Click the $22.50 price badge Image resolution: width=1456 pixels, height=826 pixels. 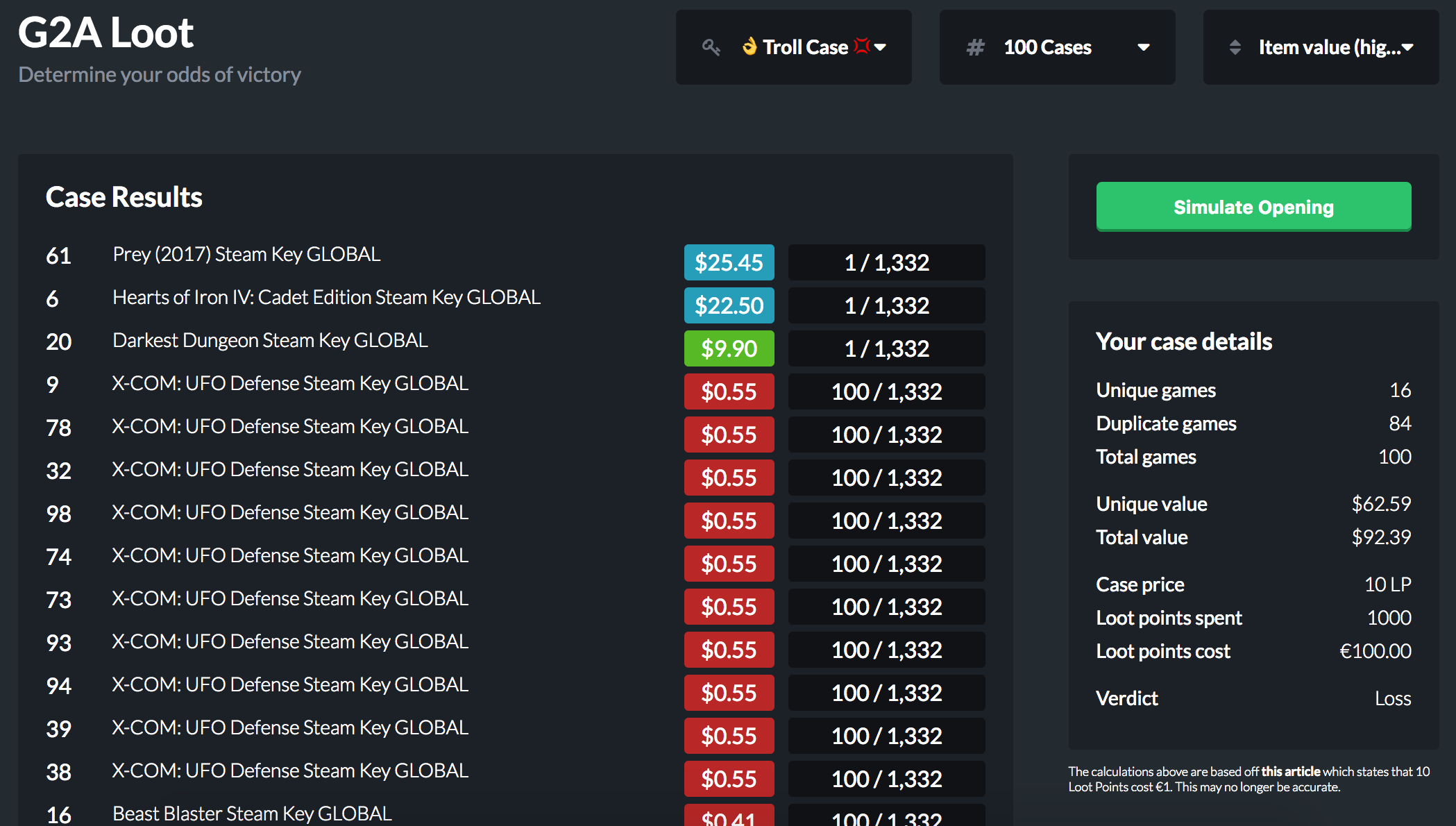pyautogui.click(x=729, y=305)
